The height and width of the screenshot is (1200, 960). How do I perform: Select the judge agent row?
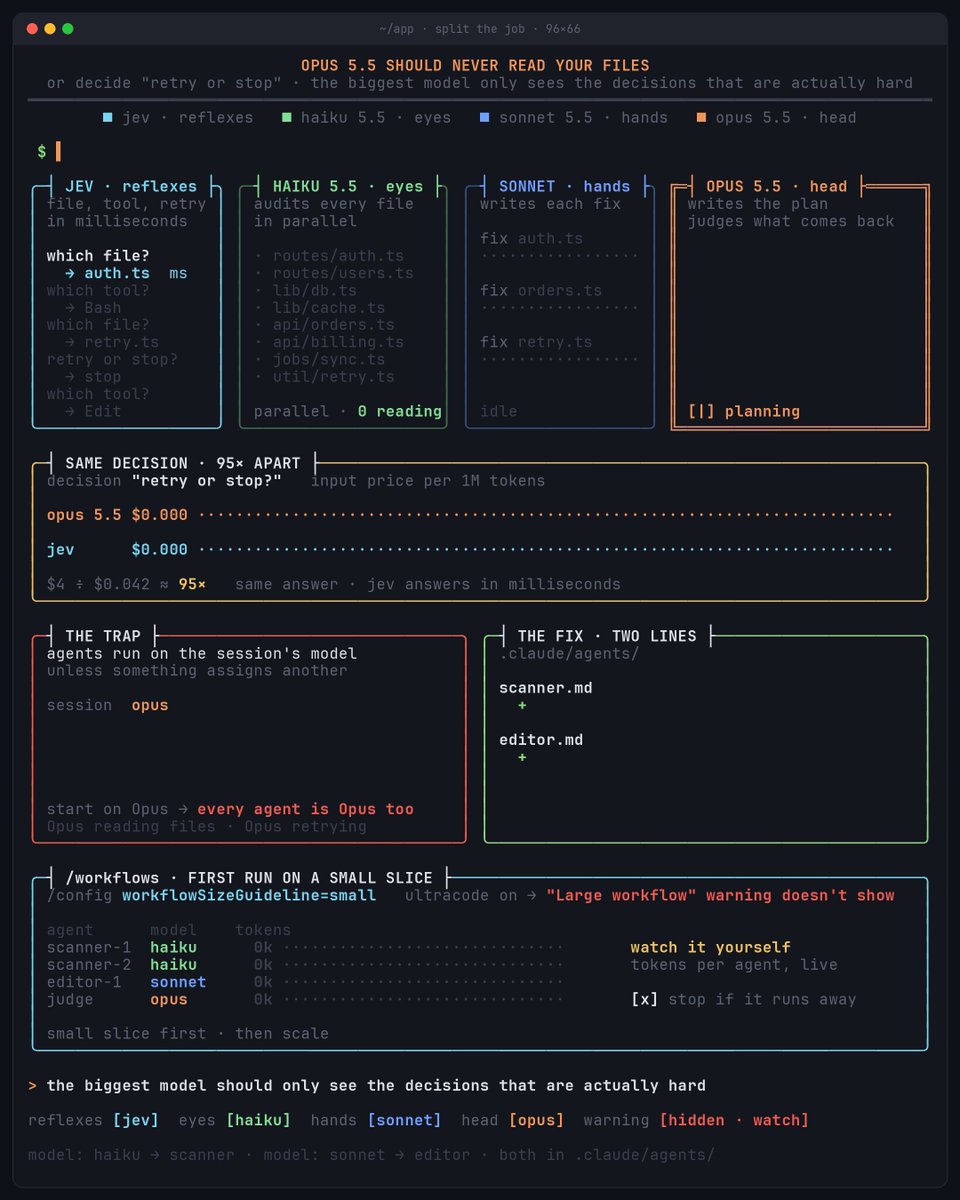coord(305,999)
